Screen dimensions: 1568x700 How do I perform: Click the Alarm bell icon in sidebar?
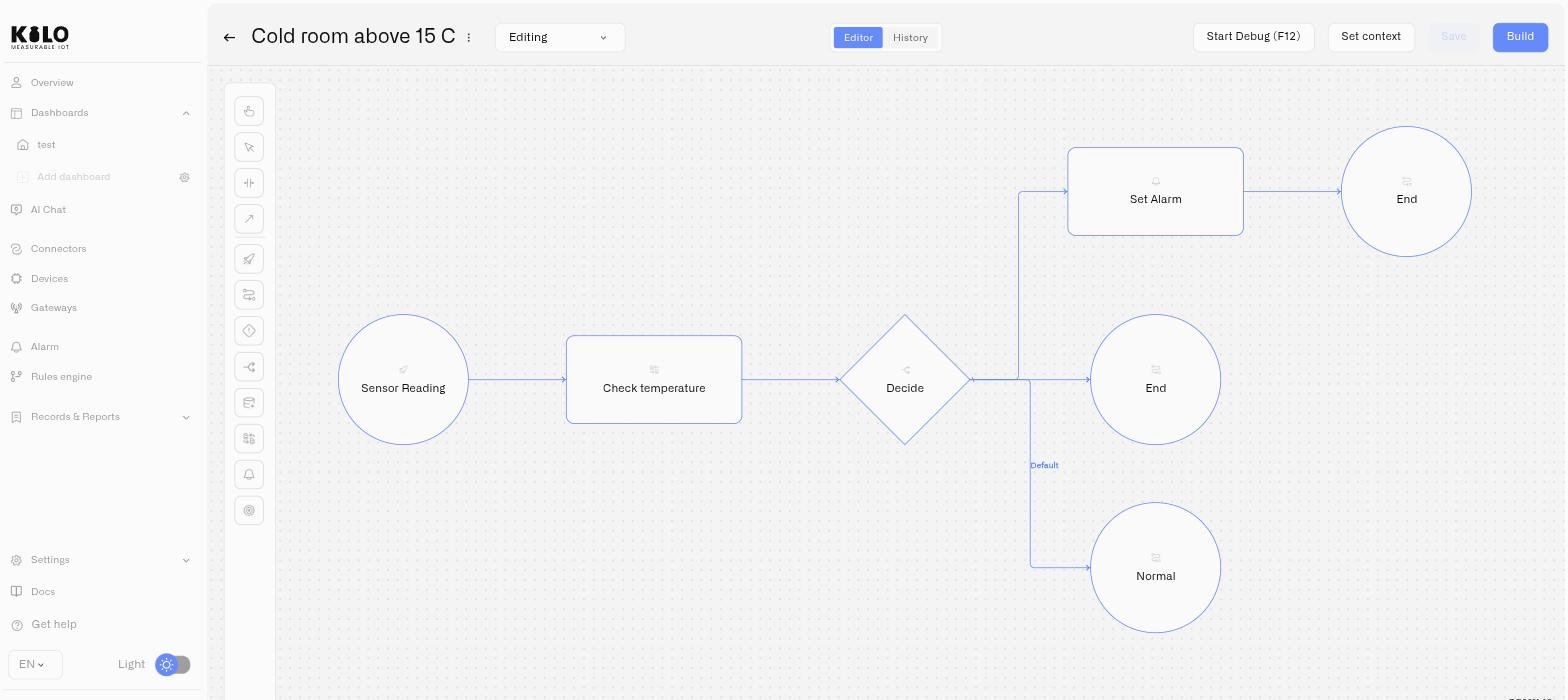pyautogui.click(x=16, y=347)
